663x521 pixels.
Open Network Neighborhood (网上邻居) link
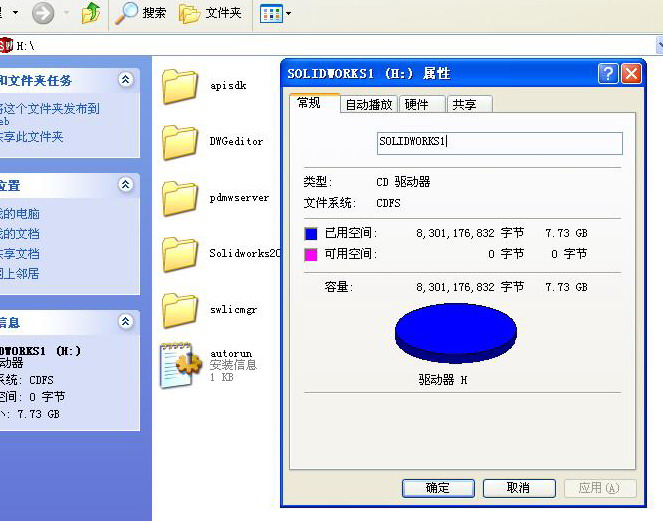[19, 273]
